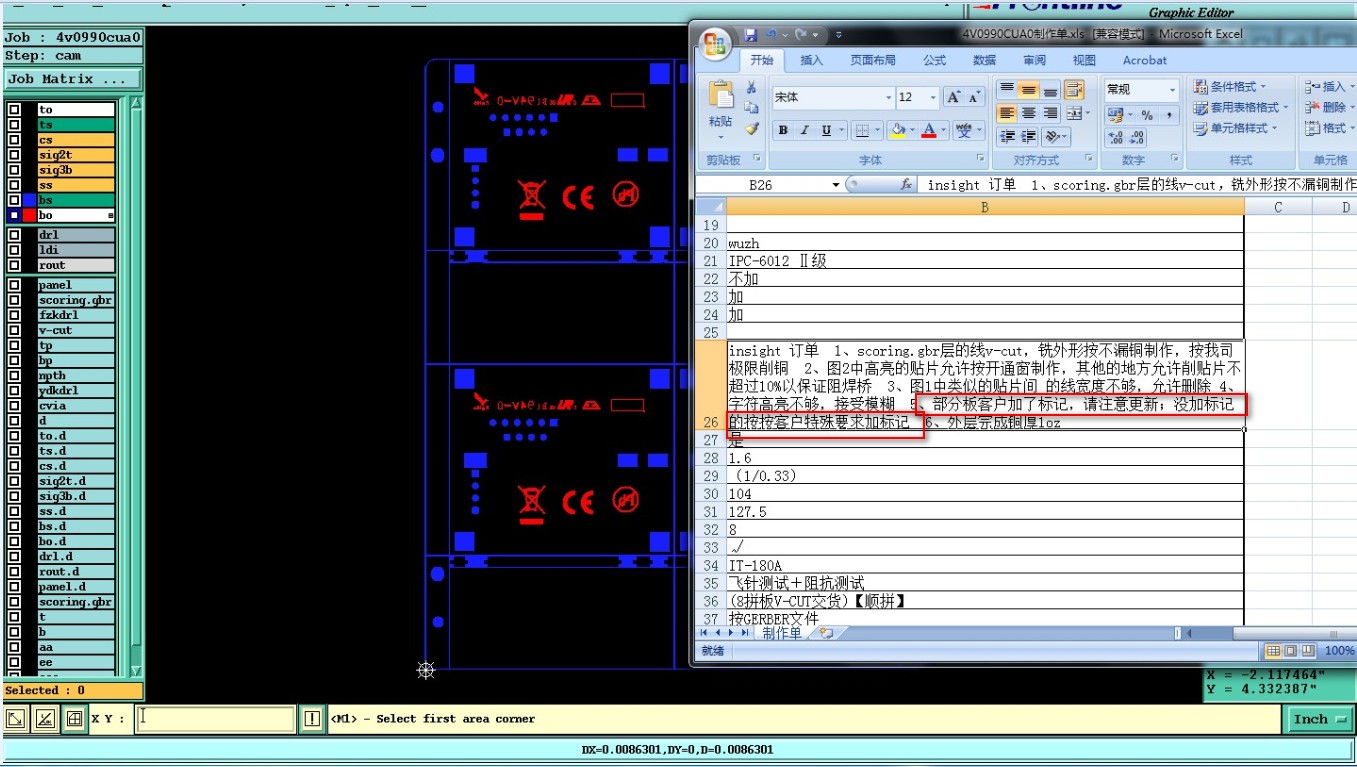
Task: Toggle the 'drl' layer checkbox
Action: [14, 235]
